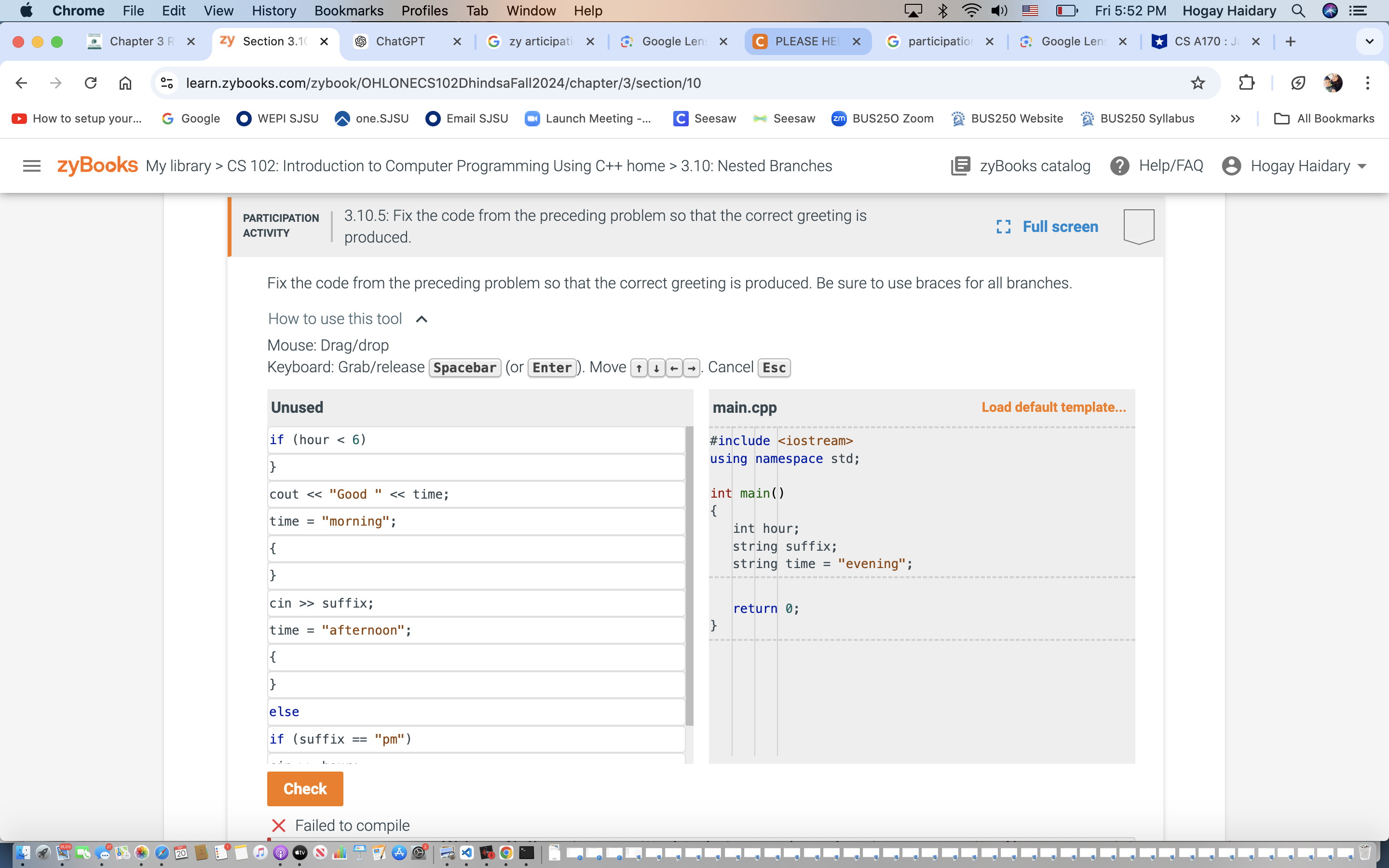Open the tab list chevron in Chrome
Image resolution: width=1389 pixels, height=868 pixels.
point(1369,41)
